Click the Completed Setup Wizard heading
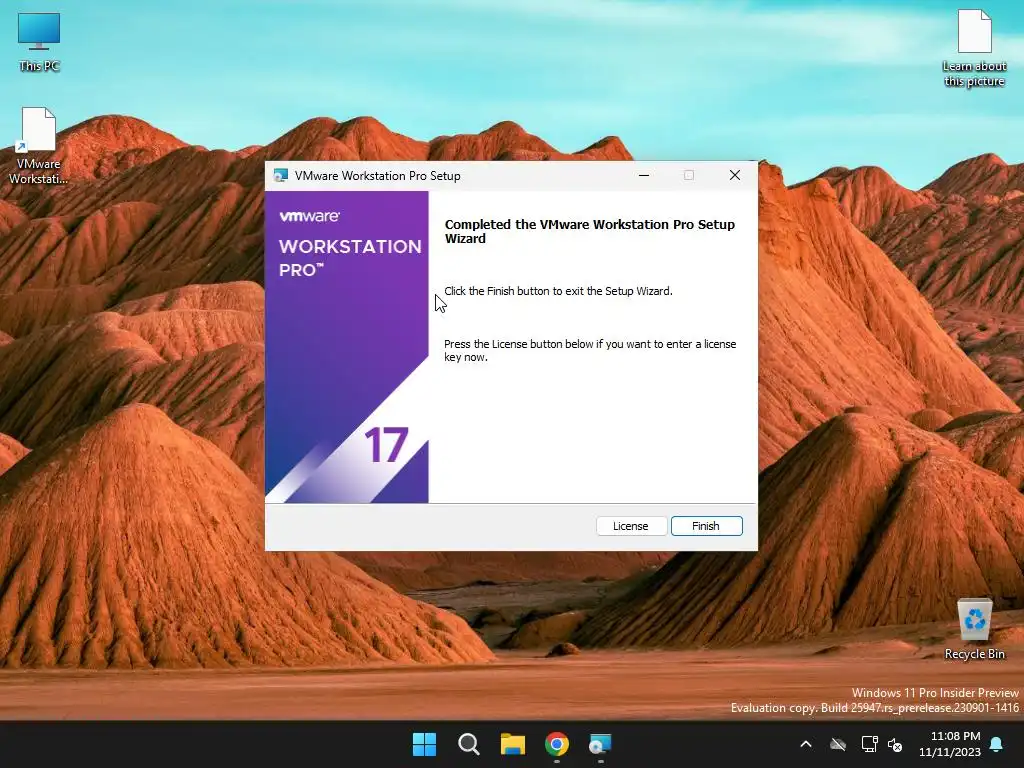The width and height of the screenshot is (1024, 768). click(590, 231)
